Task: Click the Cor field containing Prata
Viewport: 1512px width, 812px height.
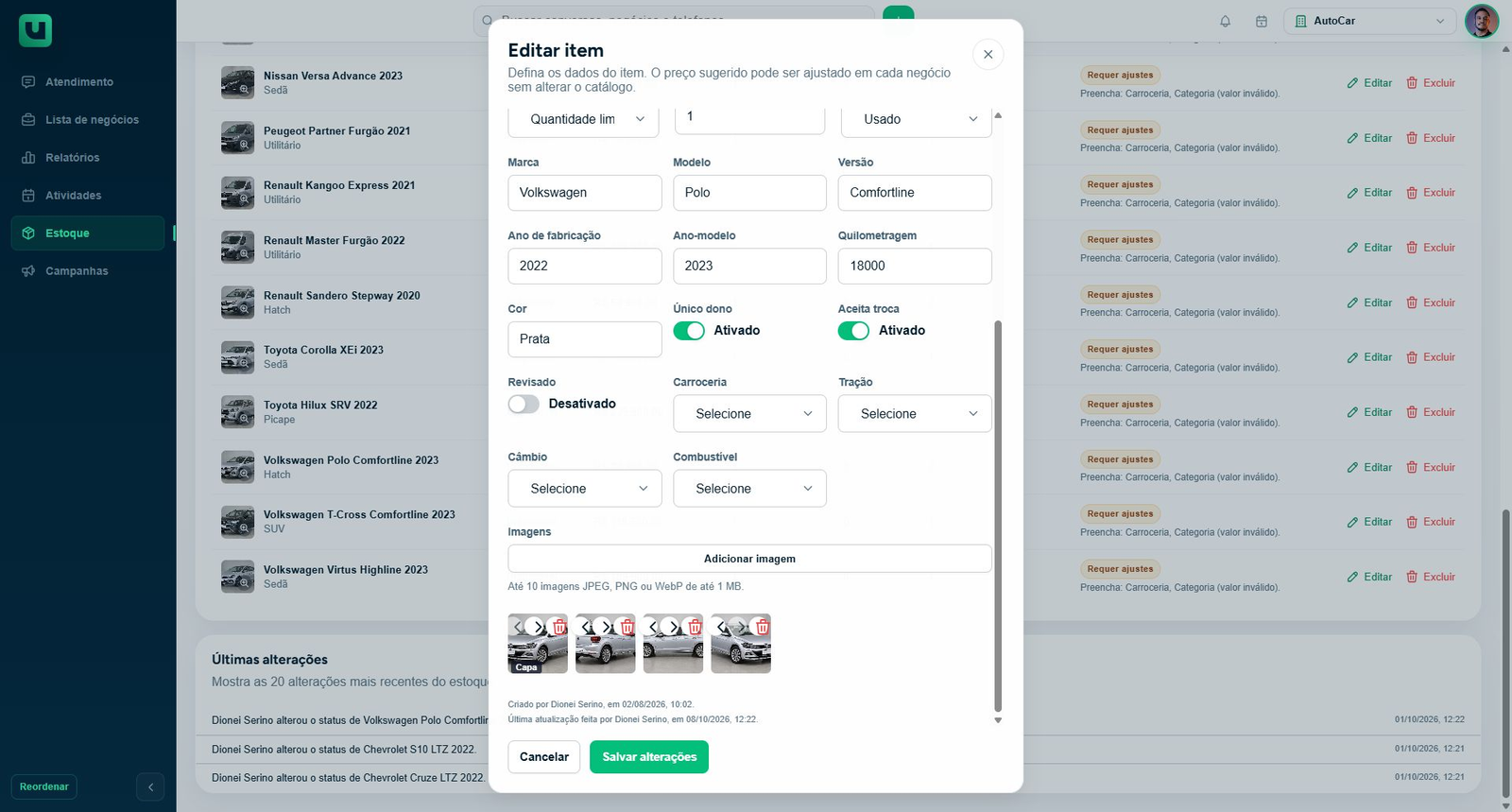Action: pyautogui.click(x=585, y=339)
